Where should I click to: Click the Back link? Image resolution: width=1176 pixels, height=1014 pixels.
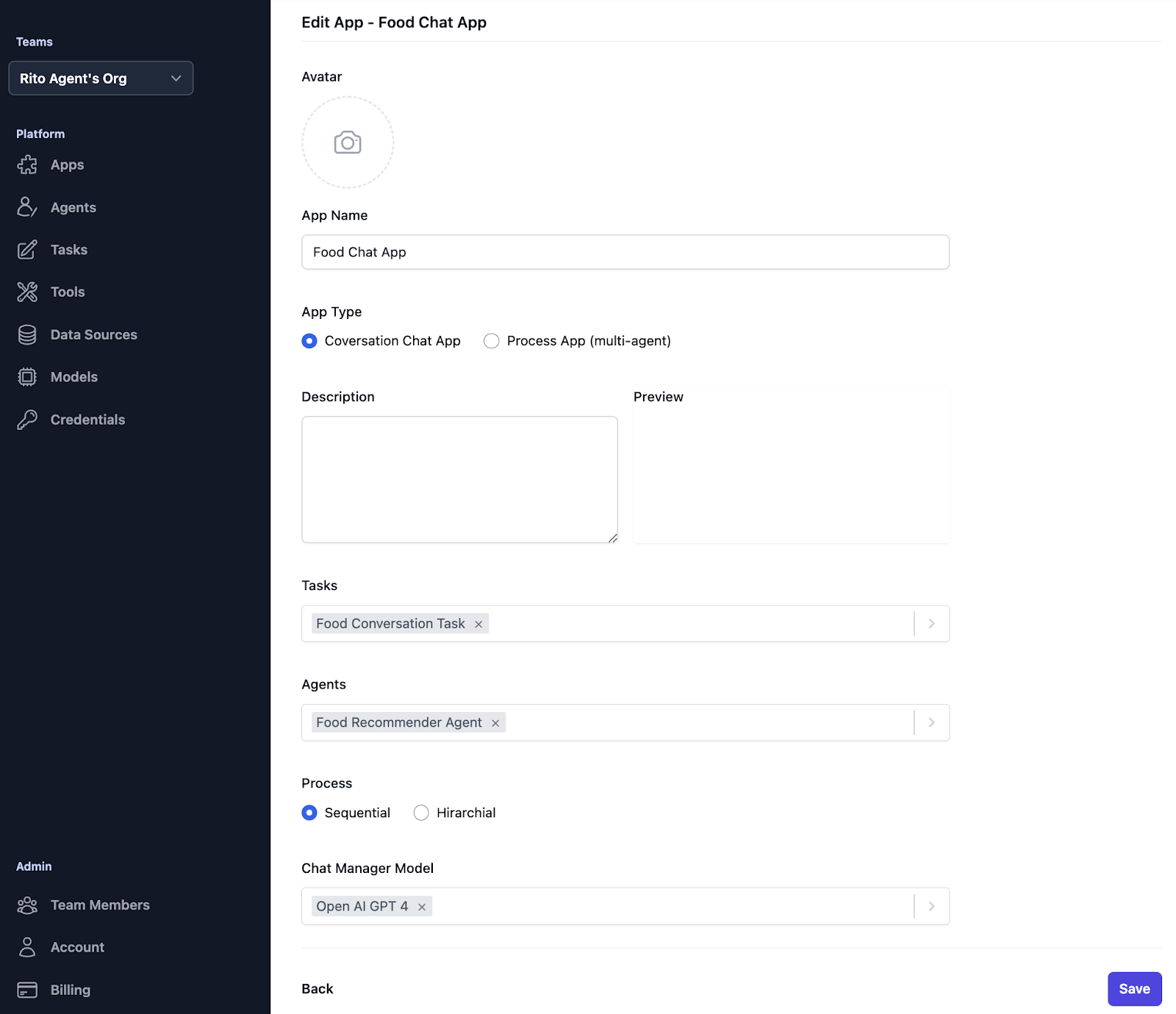tap(318, 989)
